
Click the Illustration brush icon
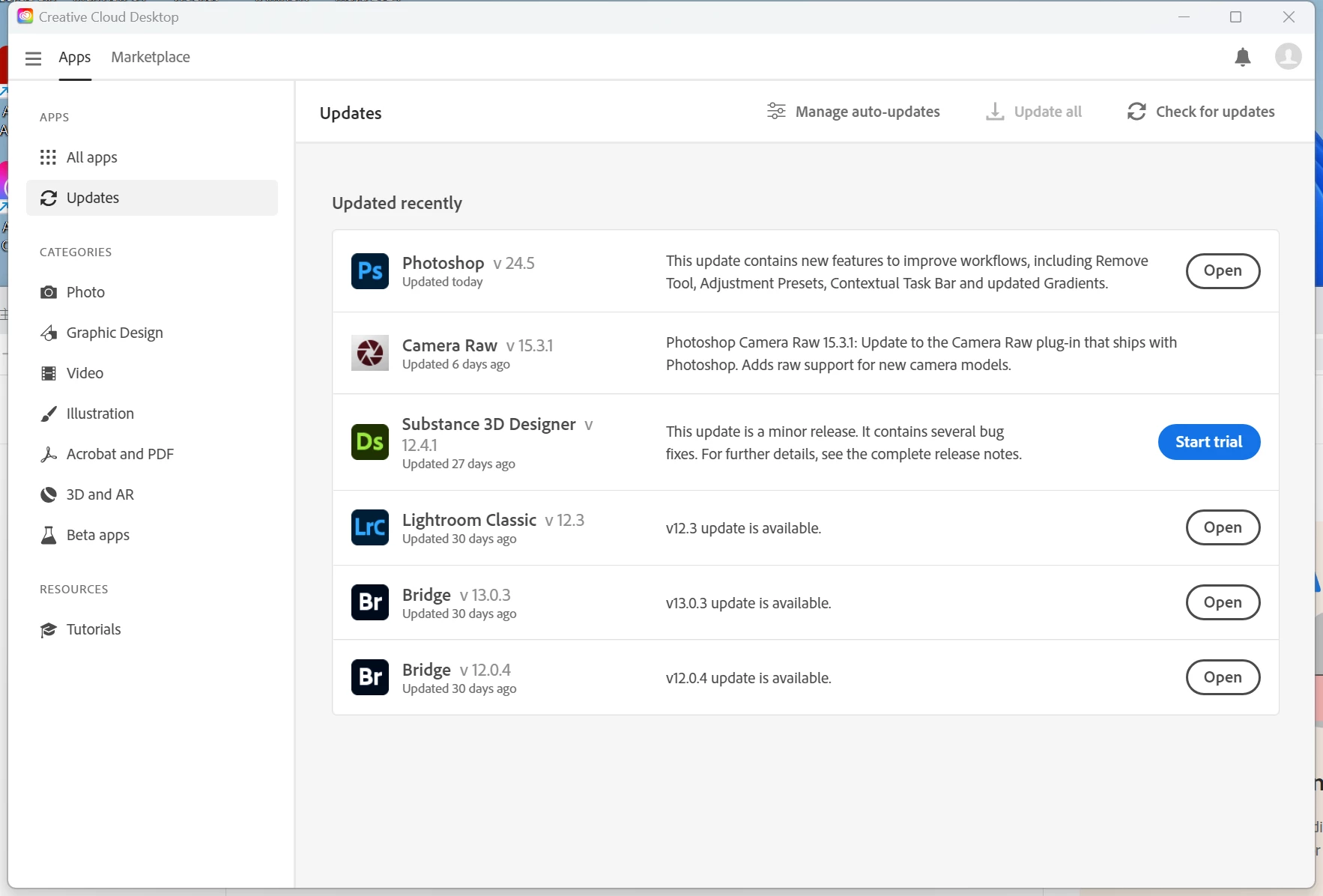(49, 414)
